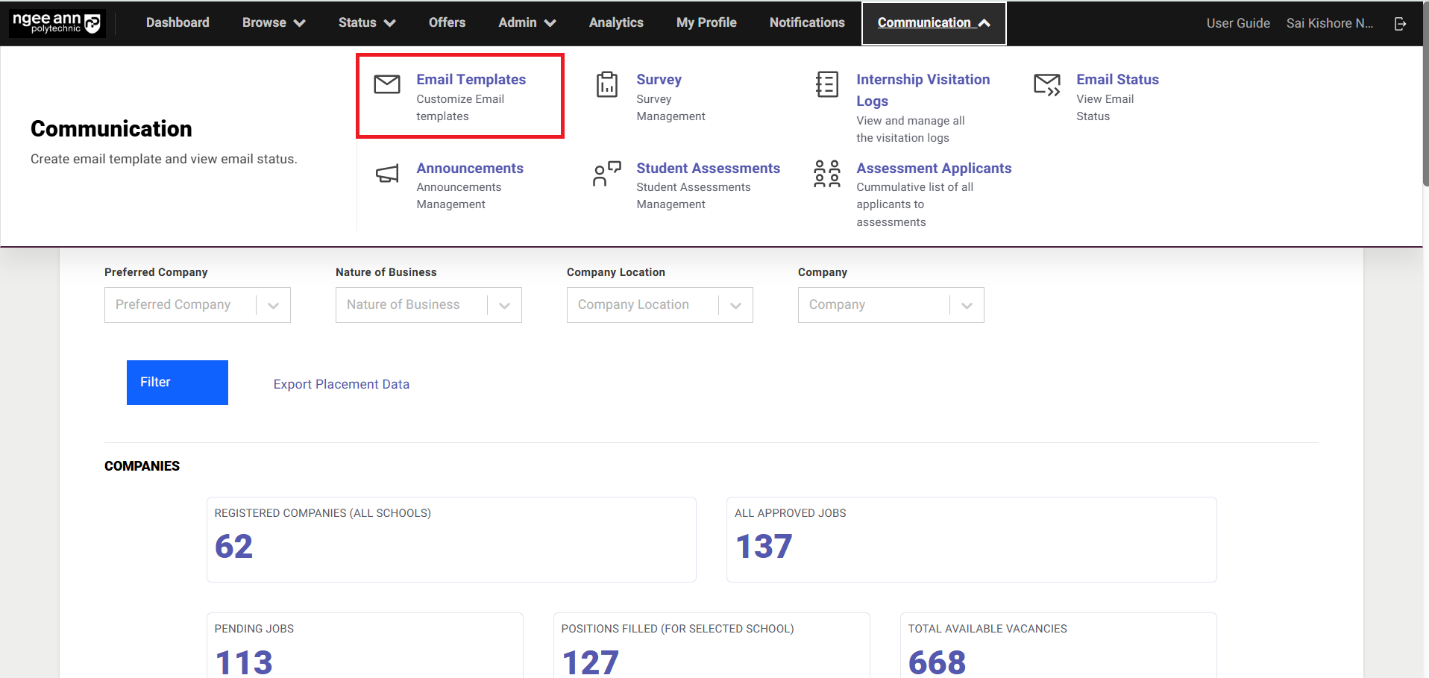Click the Student Assessments icon
The image size is (1429, 678).
[607, 174]
